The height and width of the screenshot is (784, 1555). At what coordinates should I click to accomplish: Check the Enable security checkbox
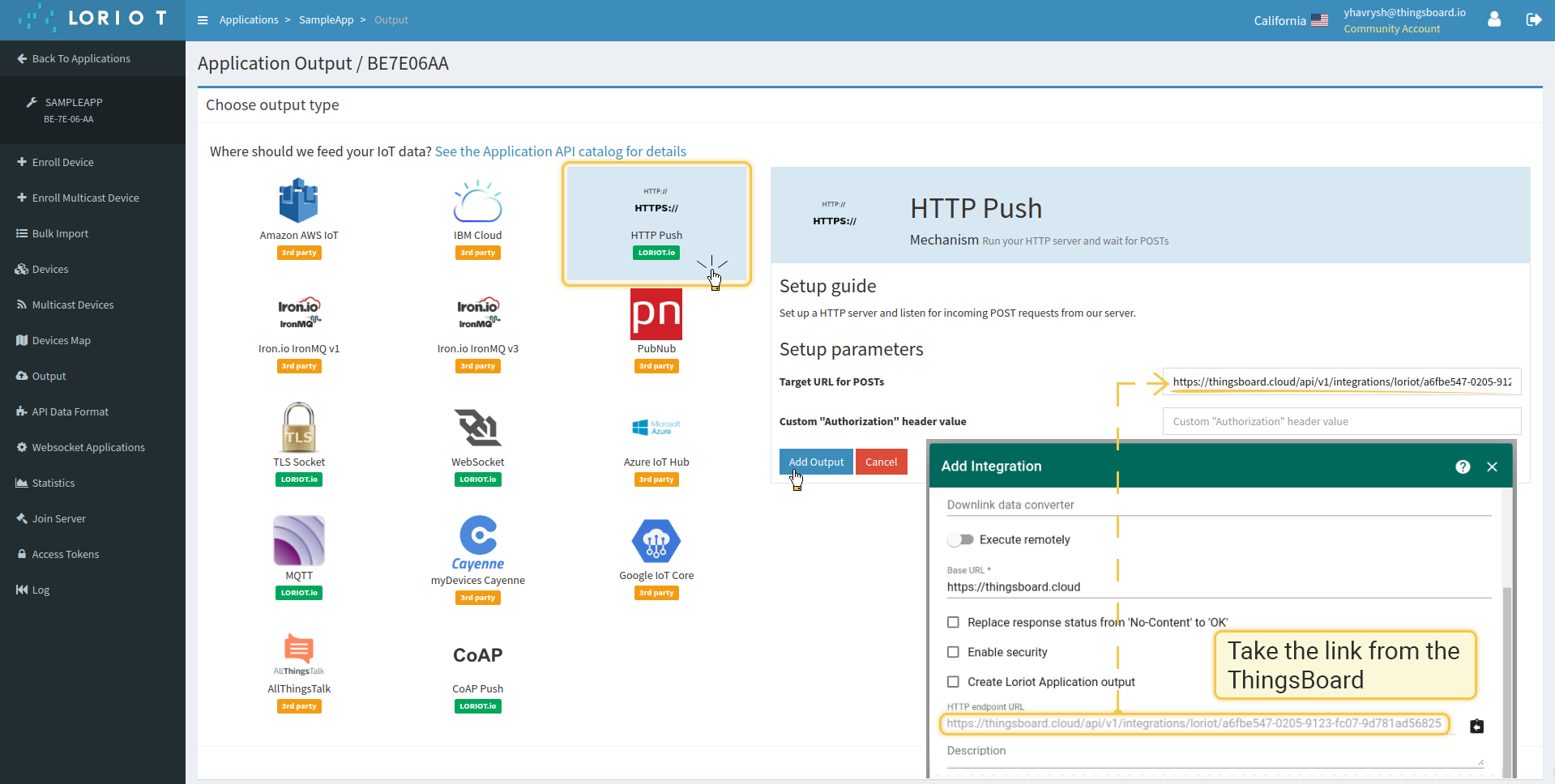pos(953,652)
